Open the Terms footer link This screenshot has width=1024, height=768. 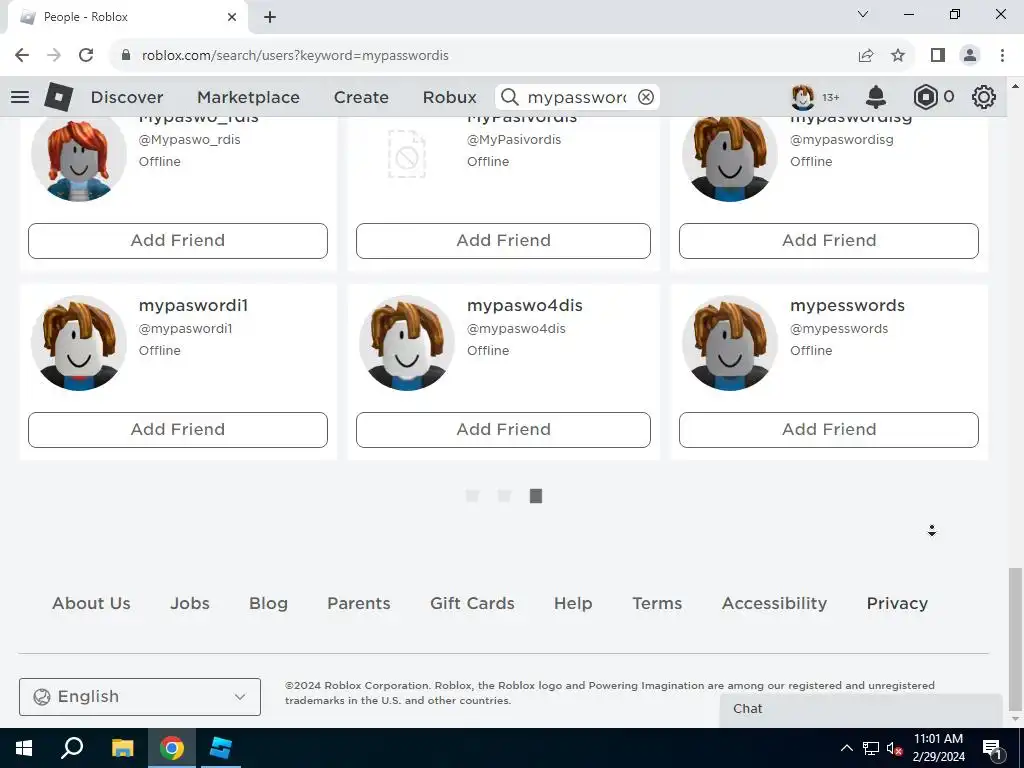(x=657, y=603)
